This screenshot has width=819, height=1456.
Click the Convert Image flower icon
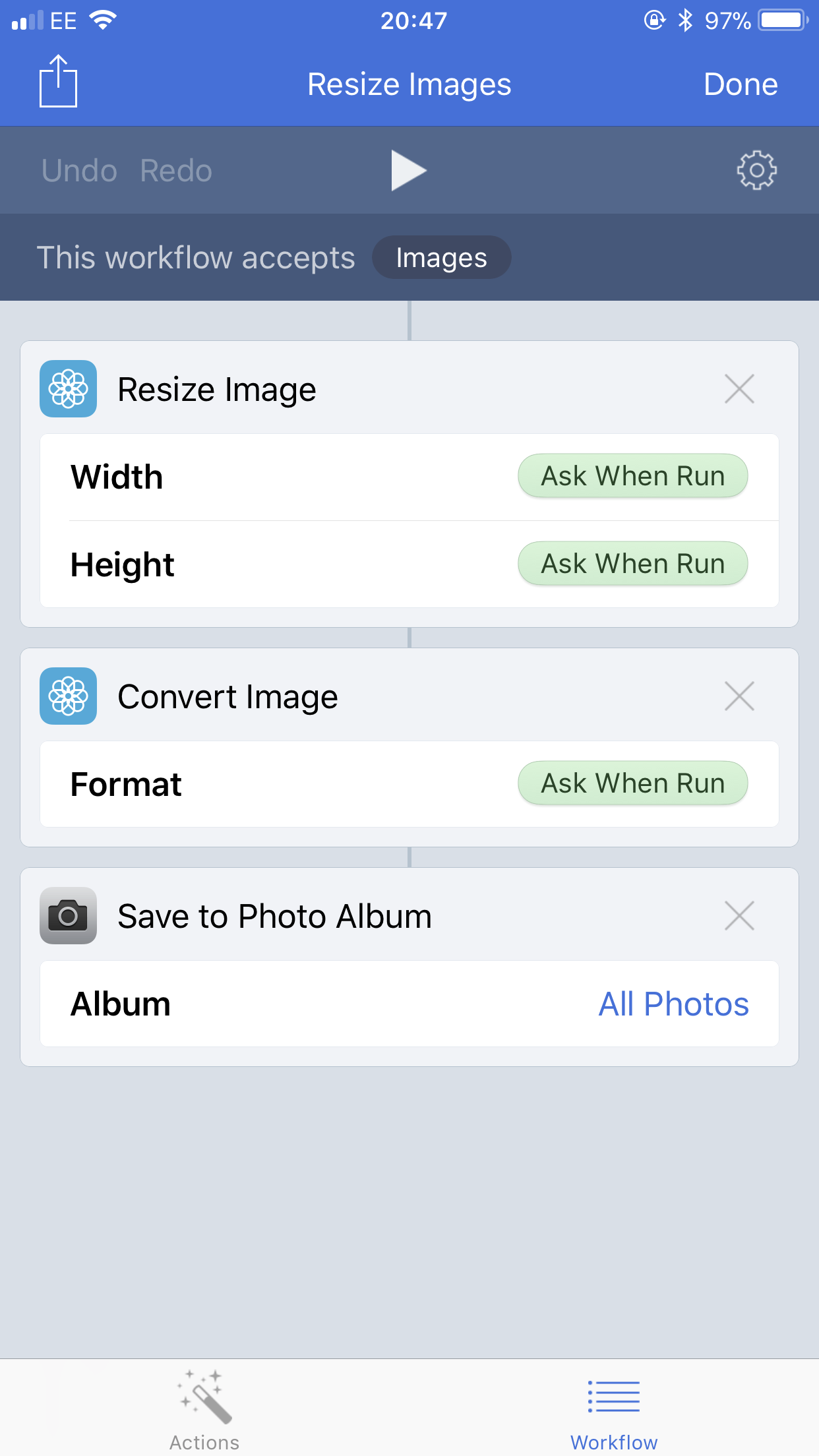pyautogui.click(x=69, y=696)
